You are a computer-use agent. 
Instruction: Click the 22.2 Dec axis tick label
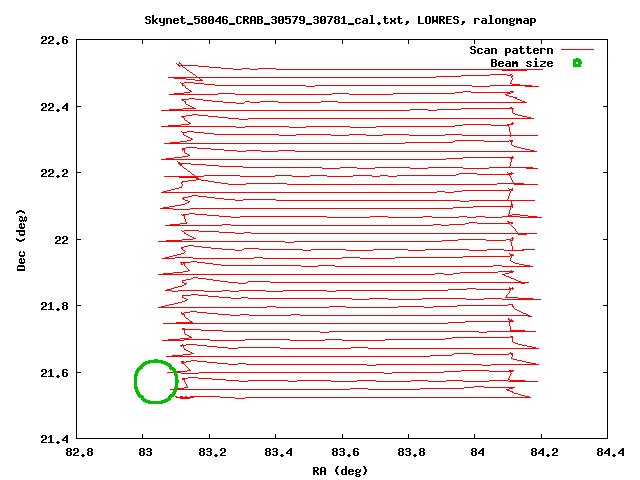click(54, 173)
